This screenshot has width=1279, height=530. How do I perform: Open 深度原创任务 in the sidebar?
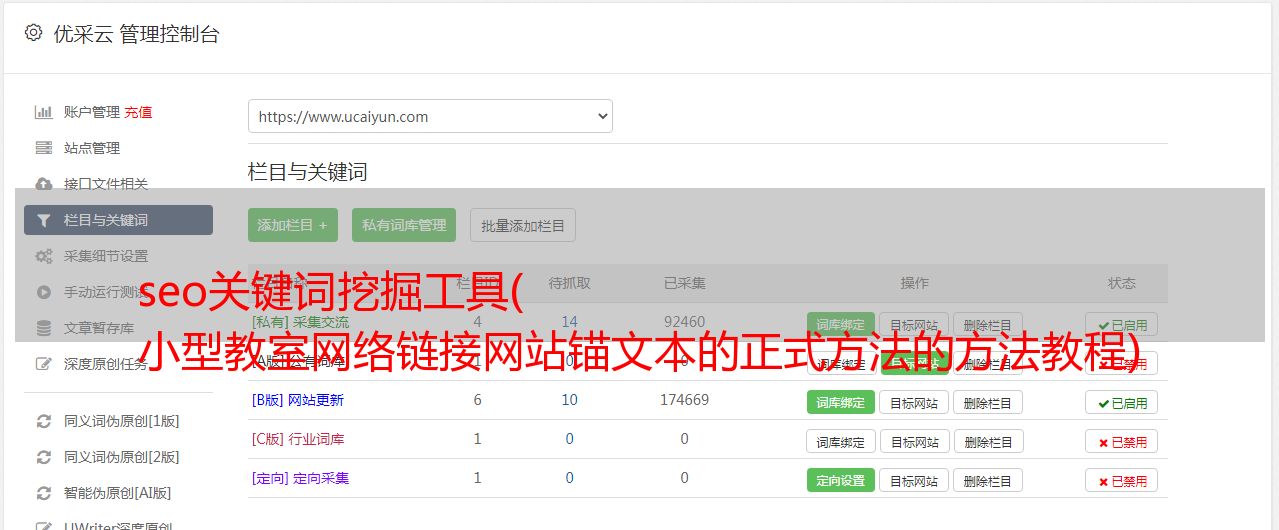pyautogui.click(x=106, y=364)
